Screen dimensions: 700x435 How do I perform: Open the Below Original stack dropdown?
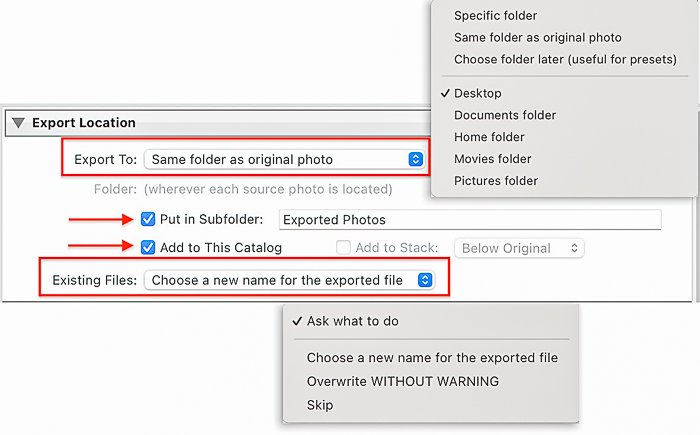coord(519,248)
